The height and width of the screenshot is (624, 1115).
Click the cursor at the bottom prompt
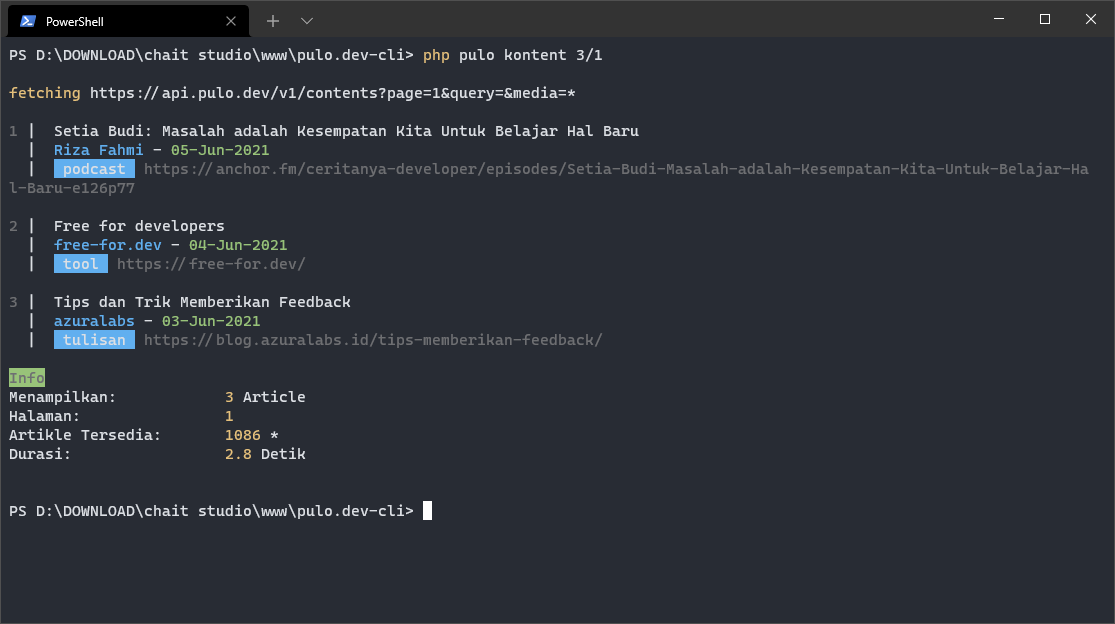point(427,511)
